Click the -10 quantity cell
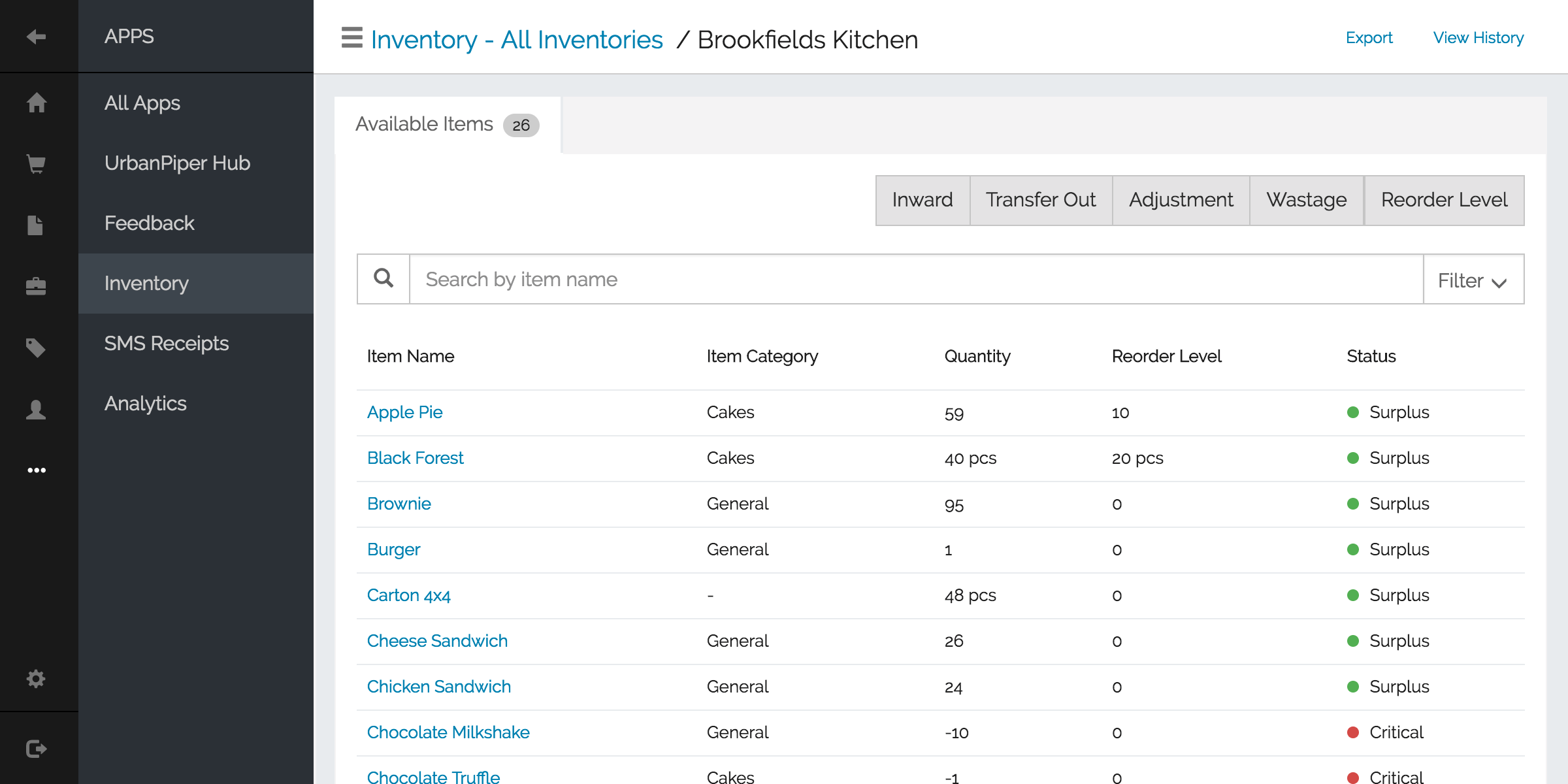Screen dimensions: 1568x784 click(x=957, y=732)
